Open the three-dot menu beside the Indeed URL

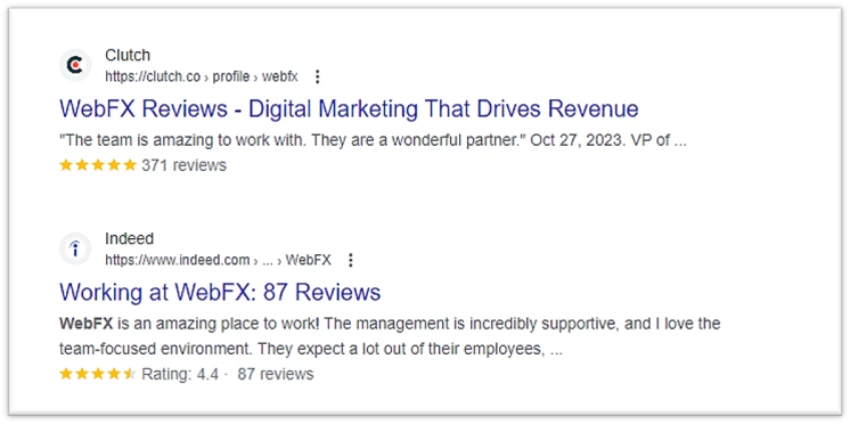pos(351,260)
